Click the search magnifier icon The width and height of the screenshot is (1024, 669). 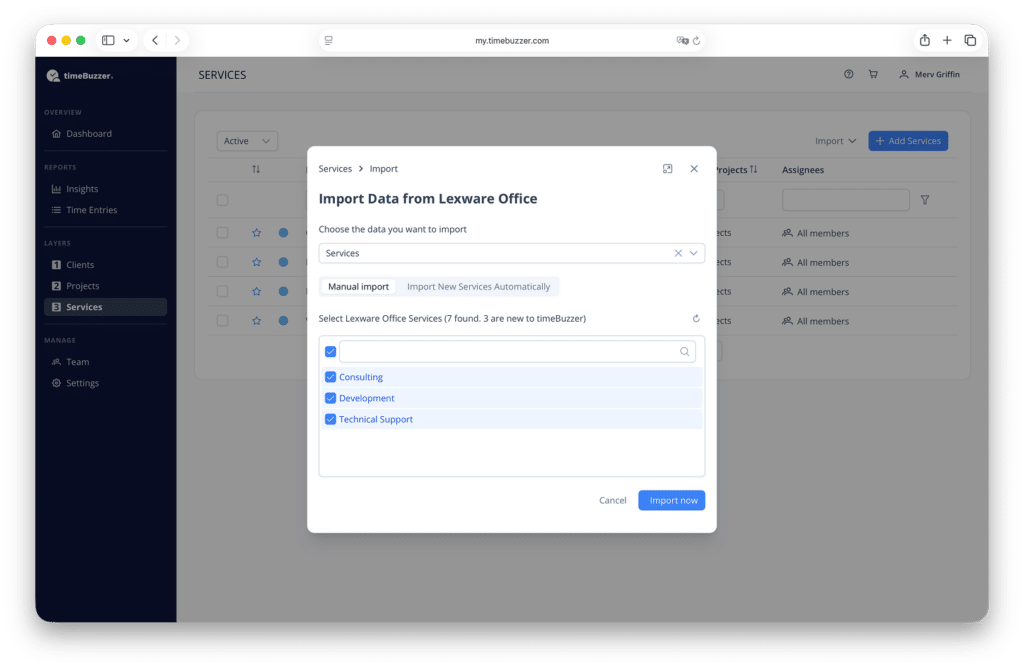pos(684,351)
